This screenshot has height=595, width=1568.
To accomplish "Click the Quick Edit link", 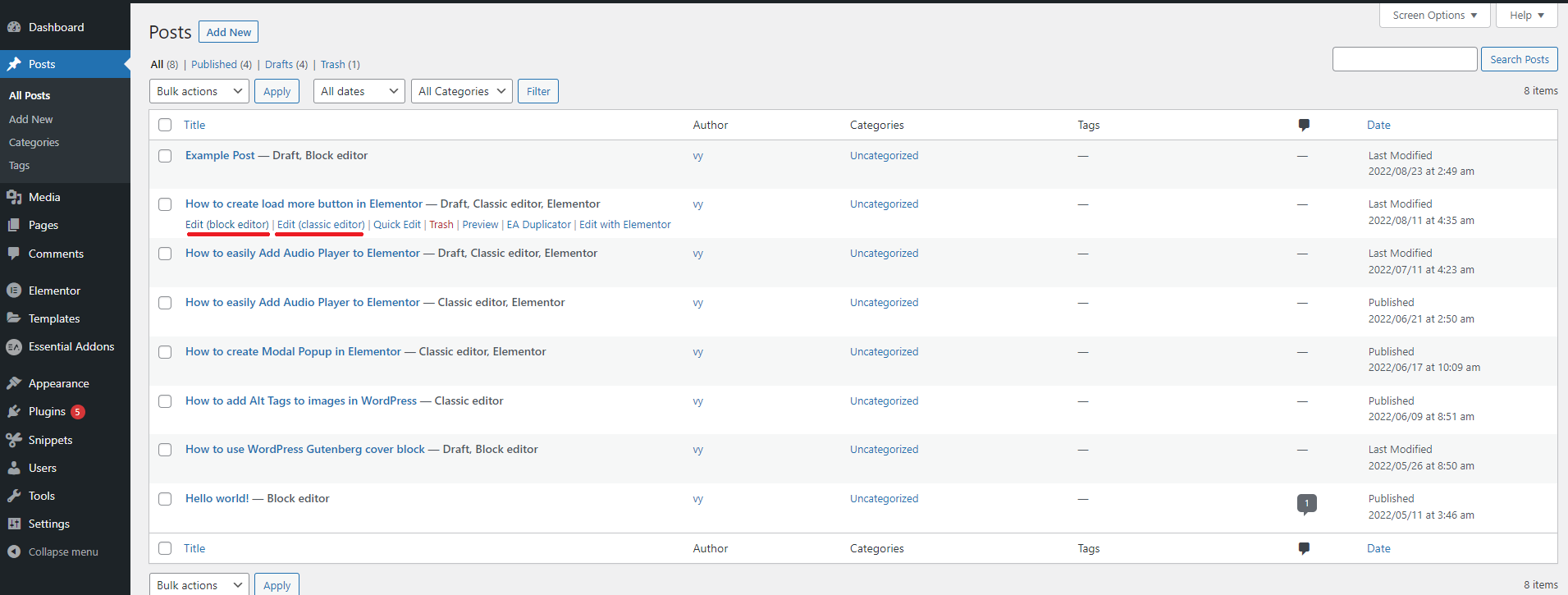I will coord(397,224).
